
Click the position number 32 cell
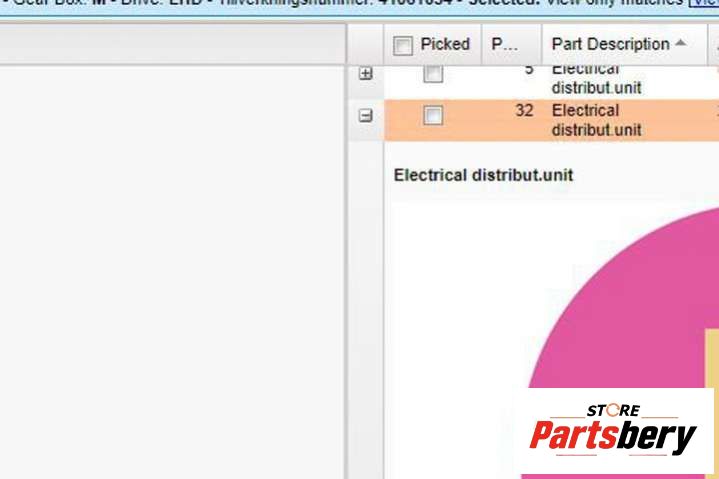click(524, 111)
